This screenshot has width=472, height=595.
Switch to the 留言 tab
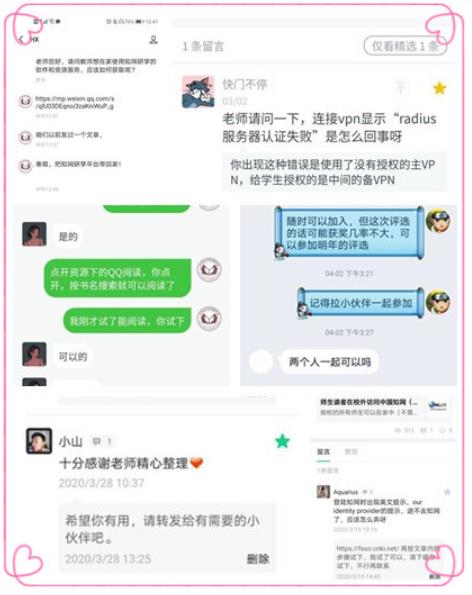click(x=323, y=452)
